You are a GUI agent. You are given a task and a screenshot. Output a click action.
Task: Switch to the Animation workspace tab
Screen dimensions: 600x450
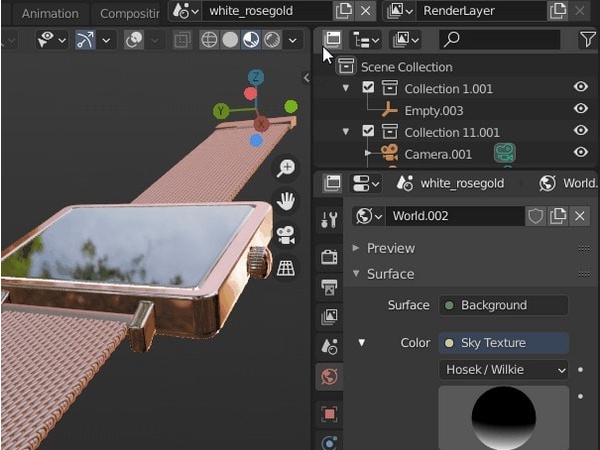click(x=50, y=14)
